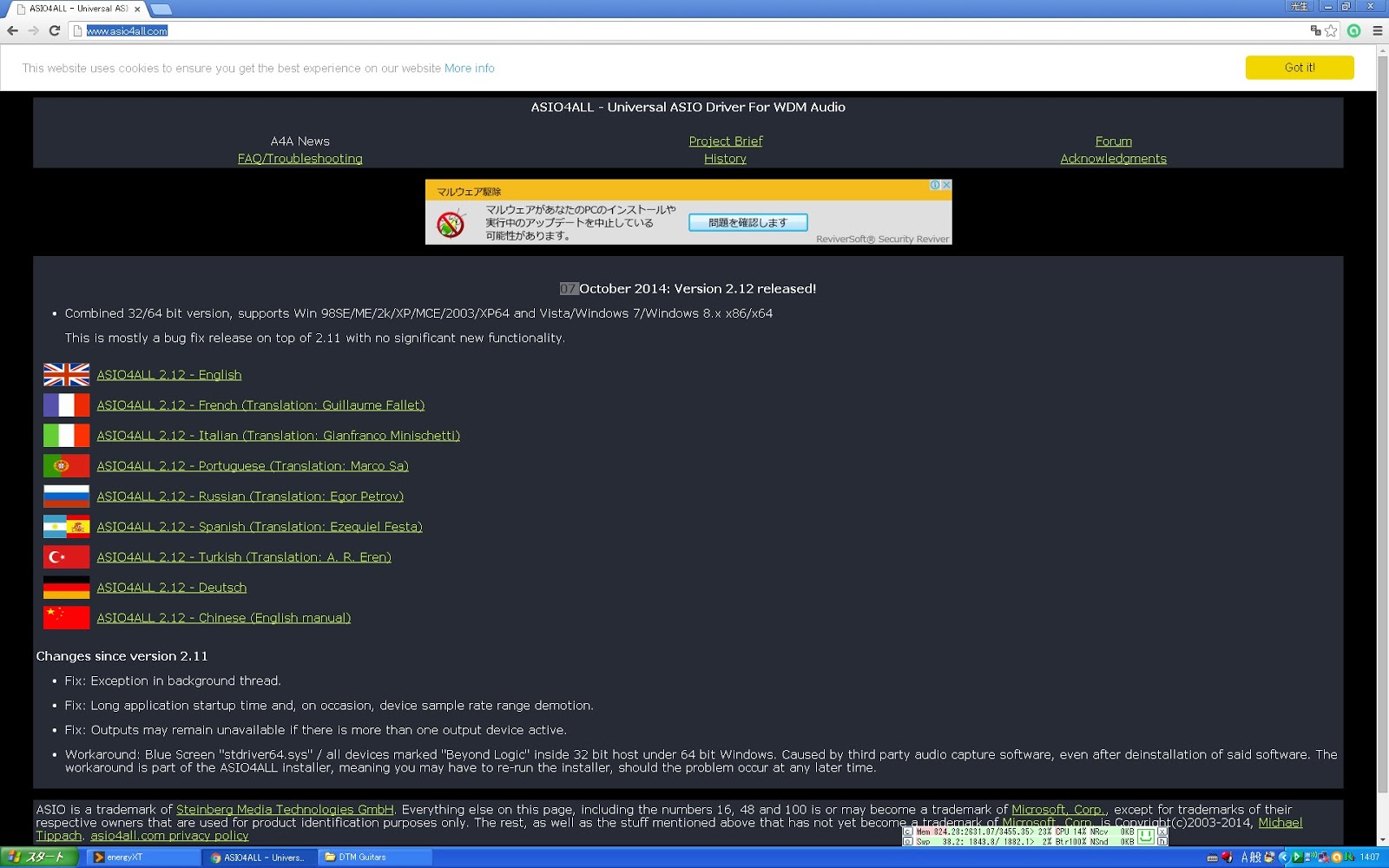Screen dimensions: 1389x868
Task: Download ASIO4ALL 2.12 - Russian
Action: 250,496
